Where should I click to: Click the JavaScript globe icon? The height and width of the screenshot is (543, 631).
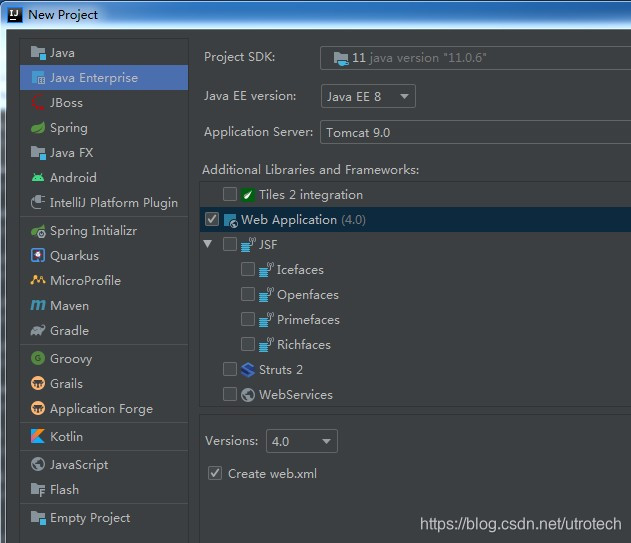(38, 465)
